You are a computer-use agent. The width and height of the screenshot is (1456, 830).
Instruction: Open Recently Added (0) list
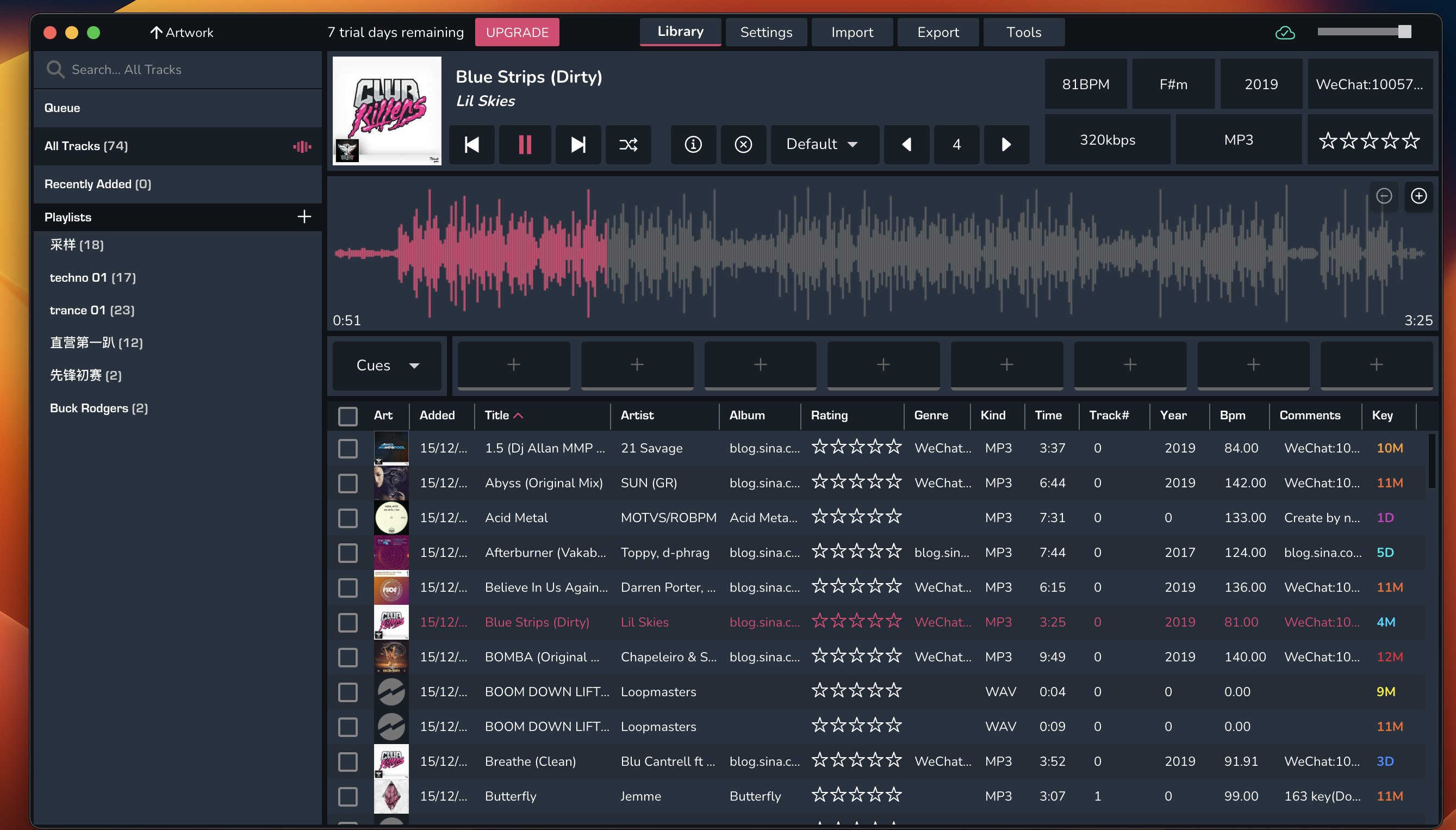pyautogui.click(x=178, y=184)
